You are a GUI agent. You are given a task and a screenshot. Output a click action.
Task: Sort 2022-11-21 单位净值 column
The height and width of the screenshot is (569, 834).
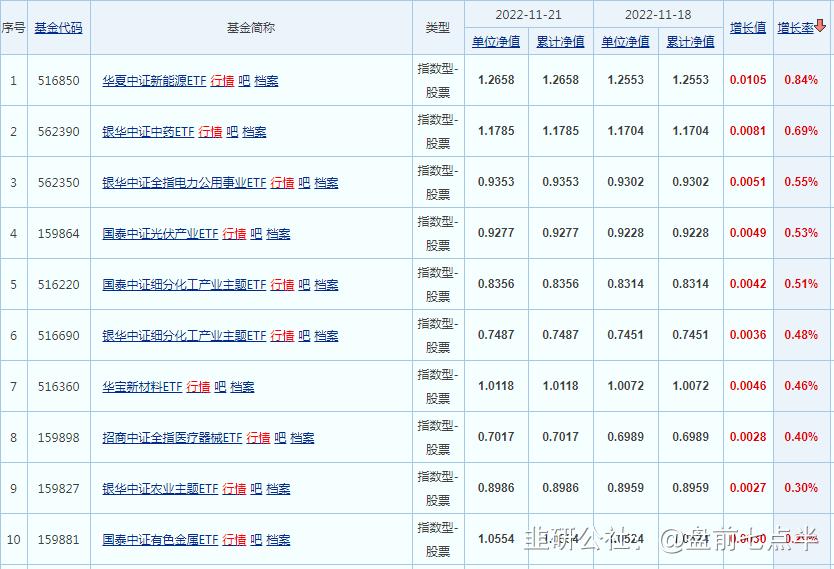tap(496, 41)
